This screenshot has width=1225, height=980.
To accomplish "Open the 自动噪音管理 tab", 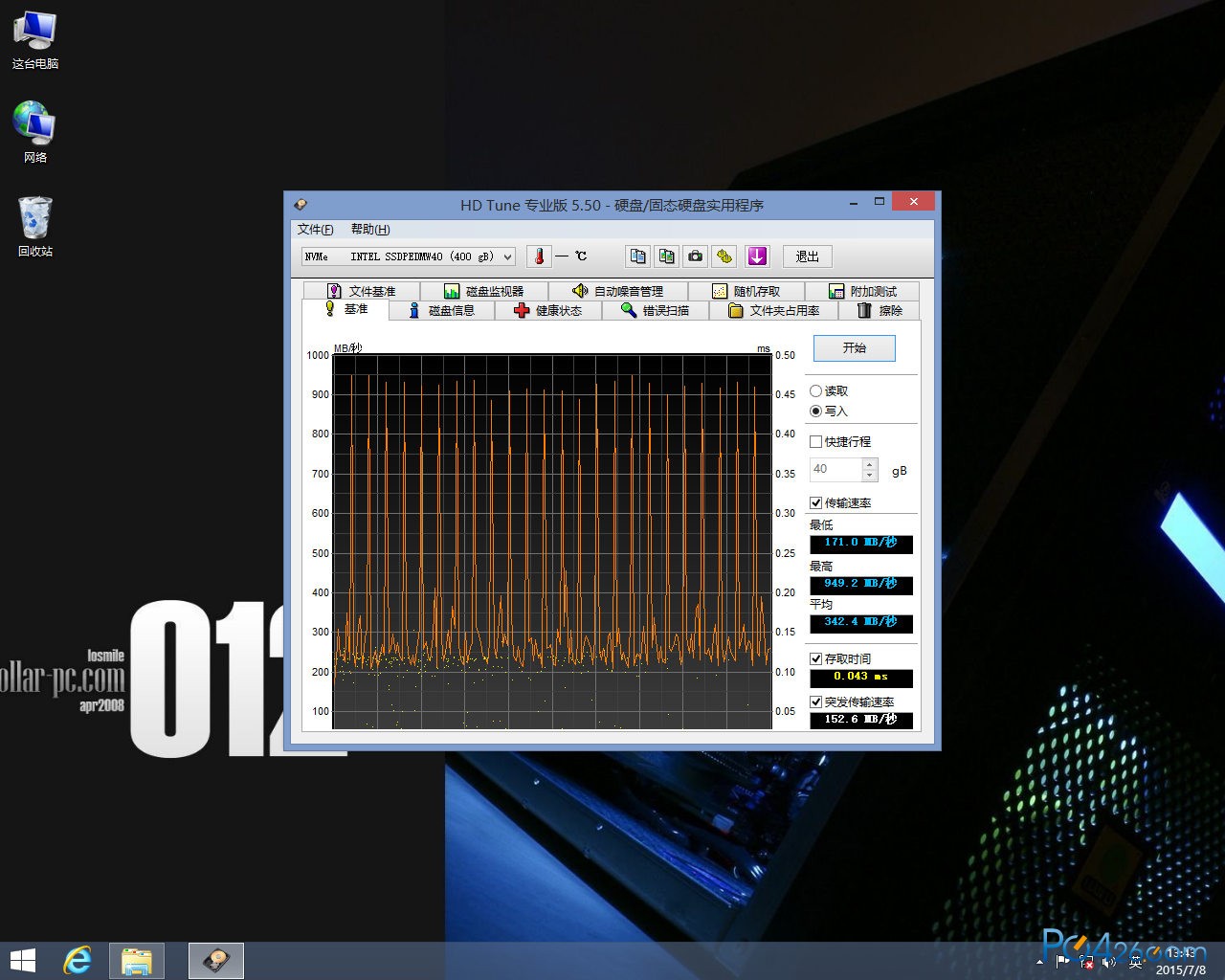I will click(x=617, y=291).
